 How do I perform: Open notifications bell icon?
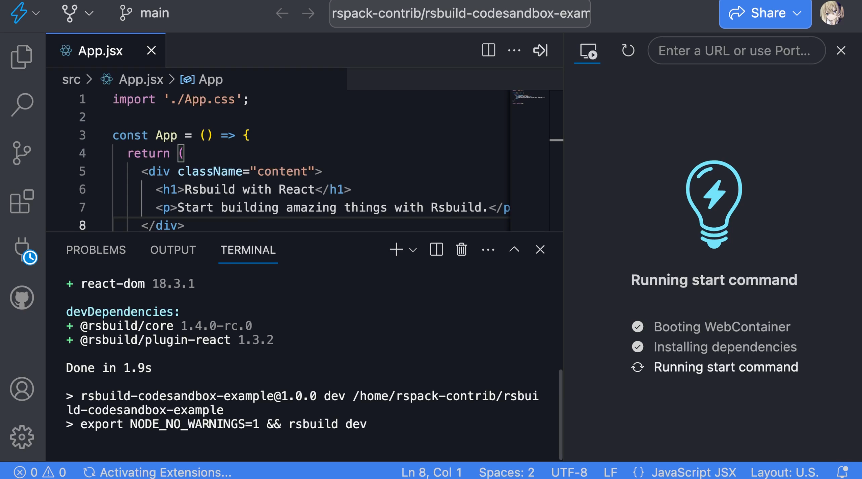click(842, 472)
